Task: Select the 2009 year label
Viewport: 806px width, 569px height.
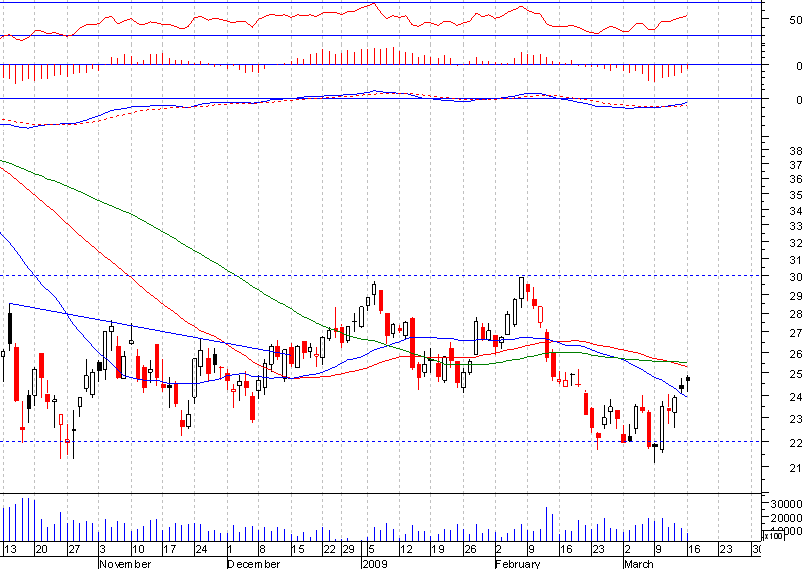Action: point(375,564)
